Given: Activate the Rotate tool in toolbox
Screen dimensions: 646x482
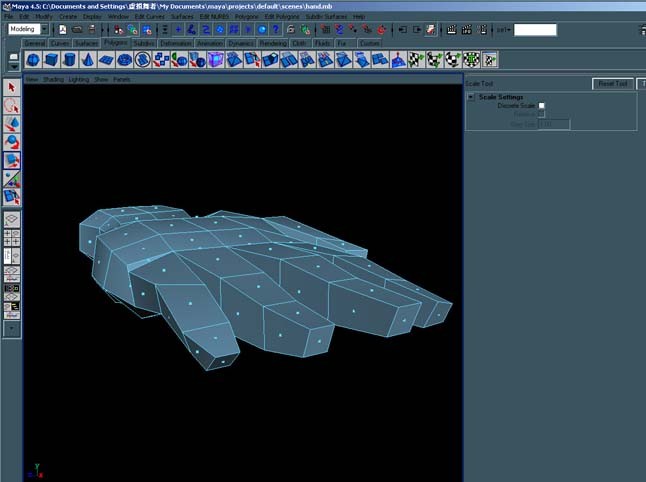Looking at the screenshot, I should pyautogui.click(x=12, y=142).
